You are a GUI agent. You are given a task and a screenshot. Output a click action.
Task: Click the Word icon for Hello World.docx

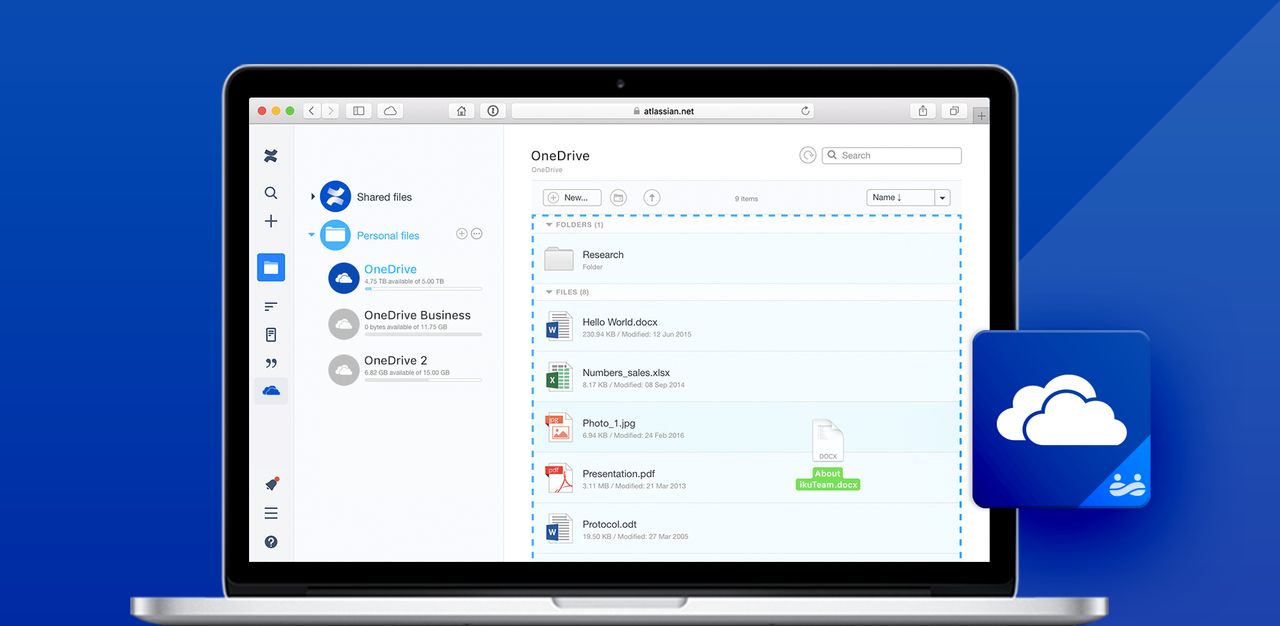pyautogui.click(x=559, y=326)
